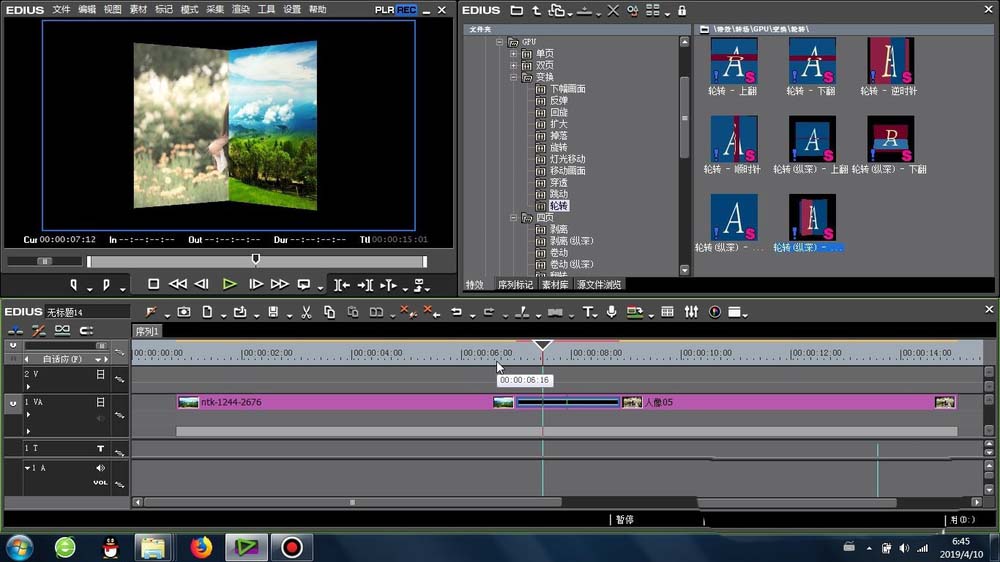Image resolution: width=1000 pixels, height=562 pixels.
Task: Toggle the lock icon in effects panel toolbar
Action: [x=682, y=10]
